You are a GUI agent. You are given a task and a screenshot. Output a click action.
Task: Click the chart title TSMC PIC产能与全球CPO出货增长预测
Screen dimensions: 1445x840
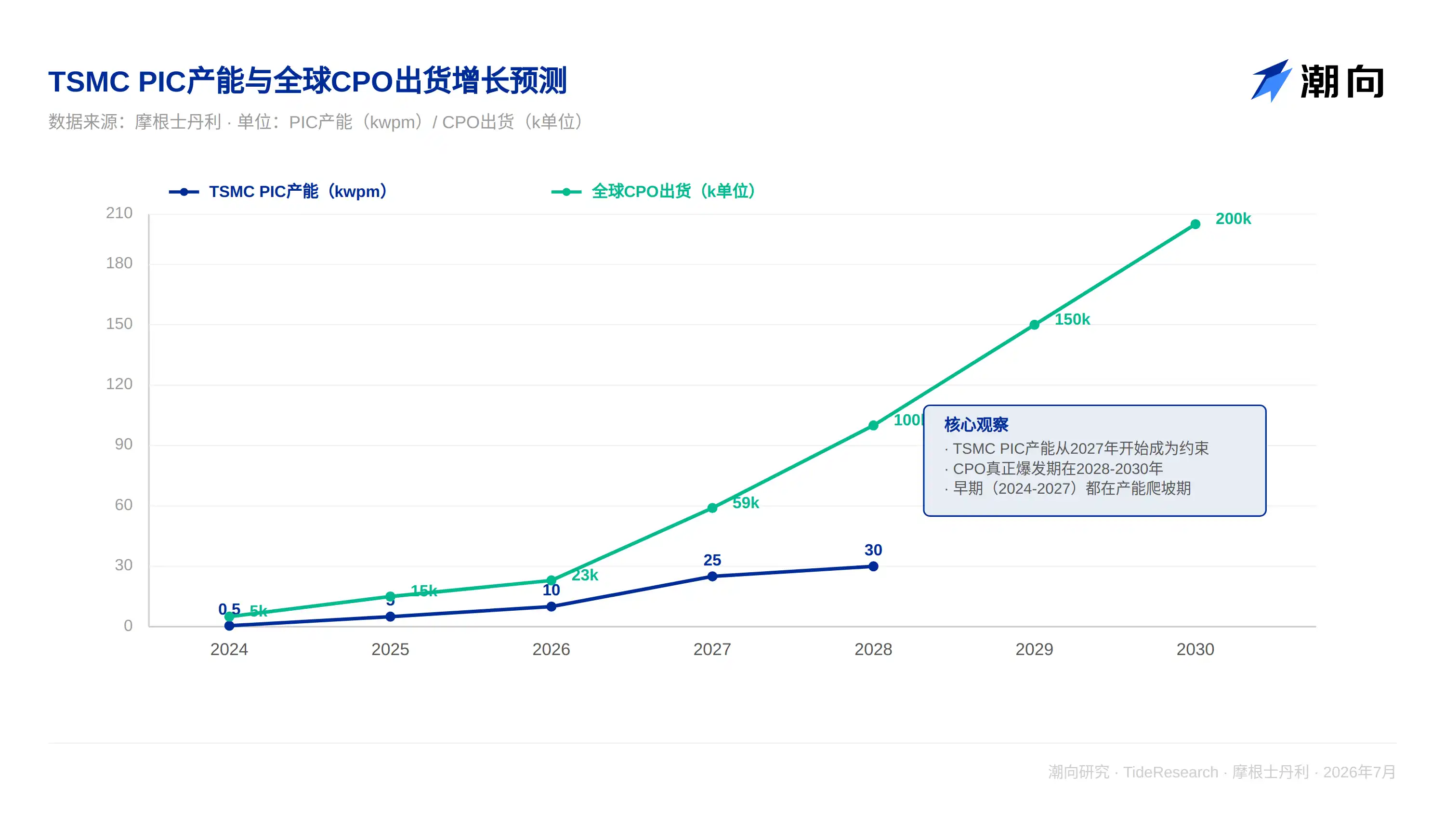pyautogui.click(x=307, y=81)
